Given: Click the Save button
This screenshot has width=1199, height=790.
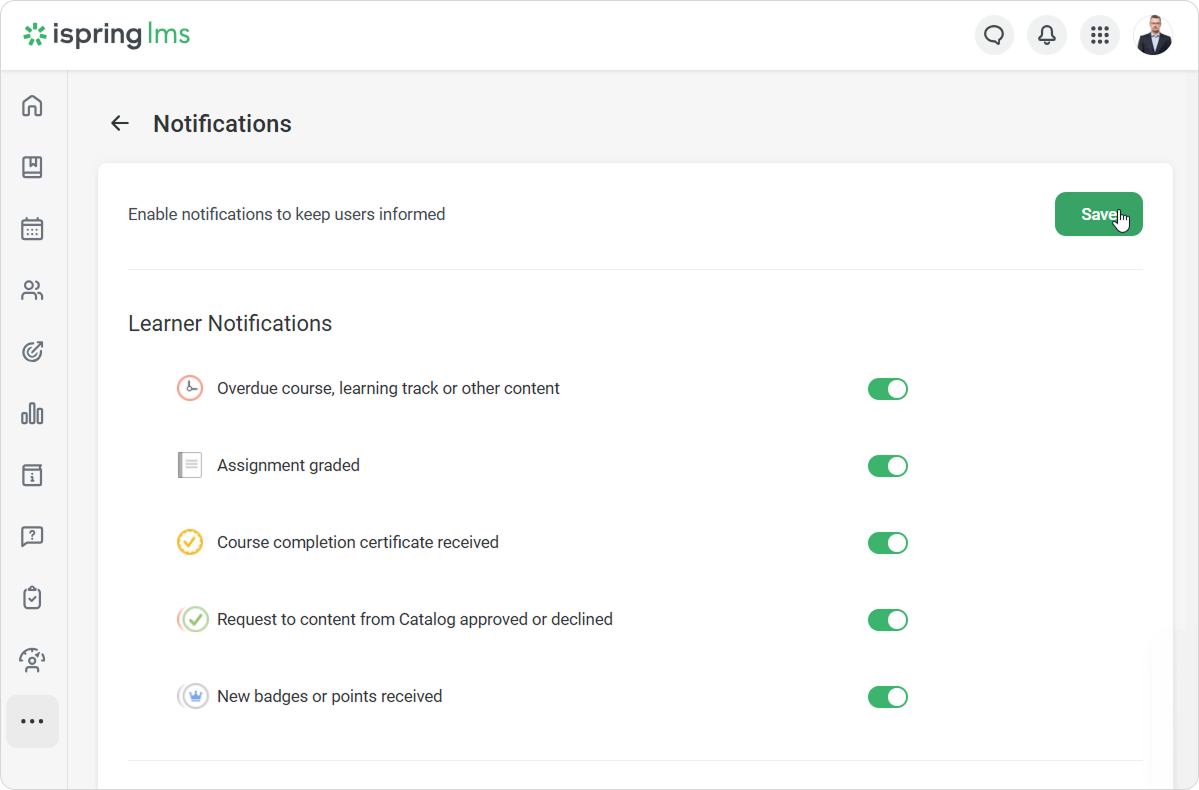Looking at the screenshot, I should [x=1098, y=214].
